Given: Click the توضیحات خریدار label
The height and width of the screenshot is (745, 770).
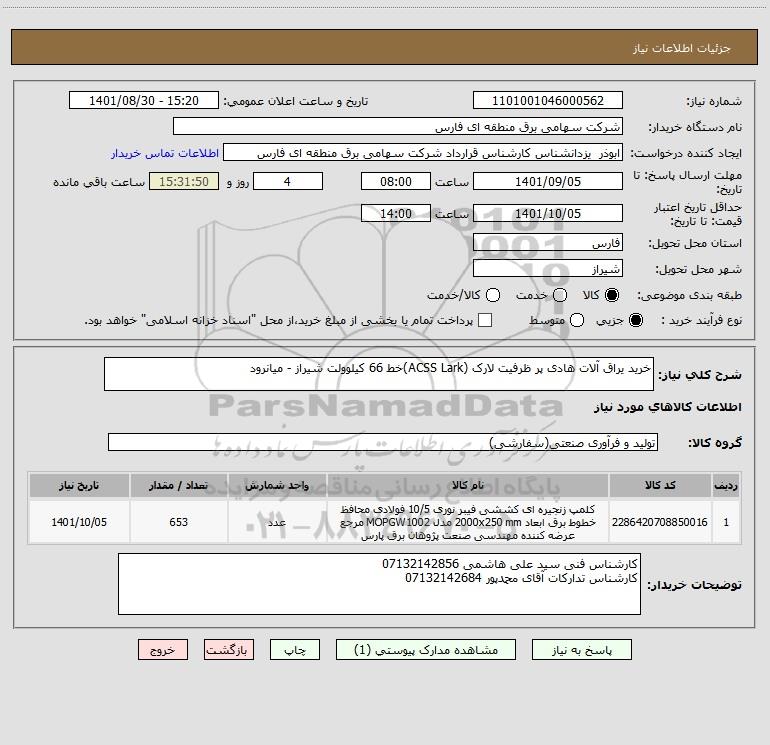Looking at the screenshot, I should point(694,584).
